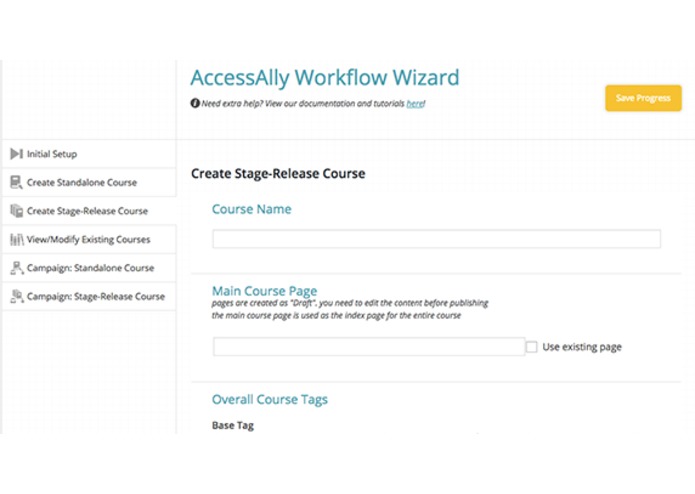Image resolution: width=695 pixels, height=494 pixels.
Task: Click the Campaign: Standalone Course icon
Action: (x=16, y=268)
